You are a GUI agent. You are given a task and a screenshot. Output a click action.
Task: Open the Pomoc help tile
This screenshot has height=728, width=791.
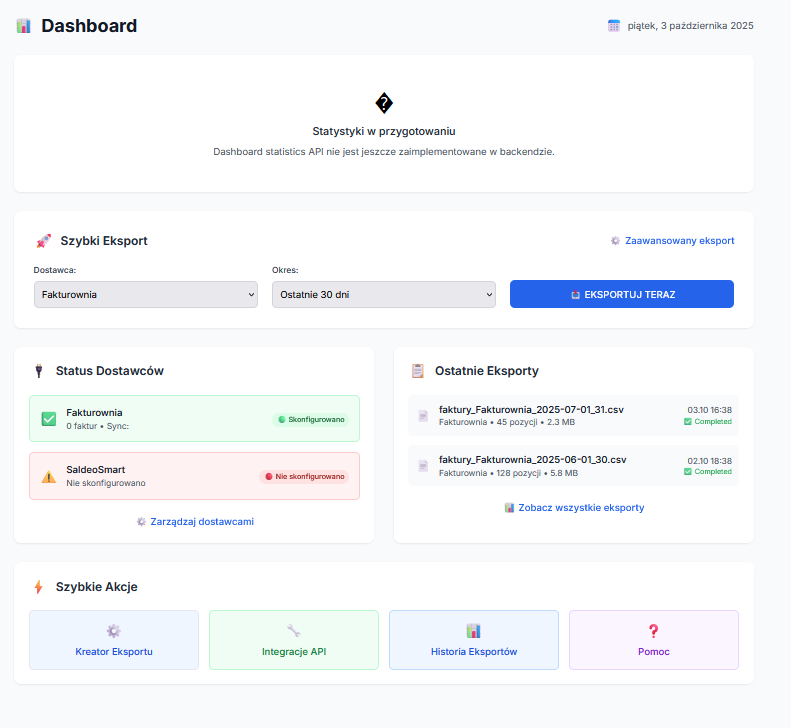point(654,640)
